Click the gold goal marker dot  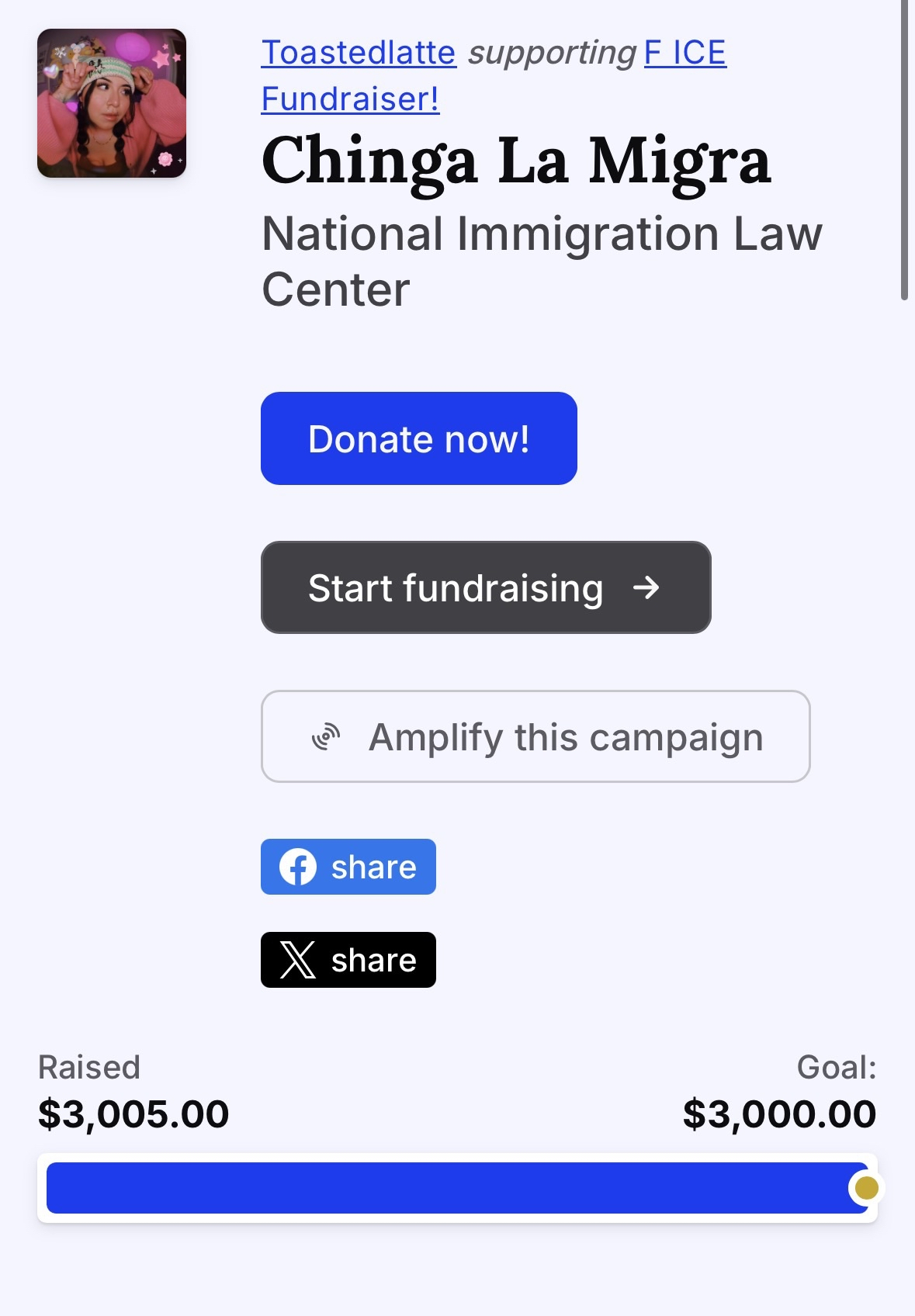866,1188
